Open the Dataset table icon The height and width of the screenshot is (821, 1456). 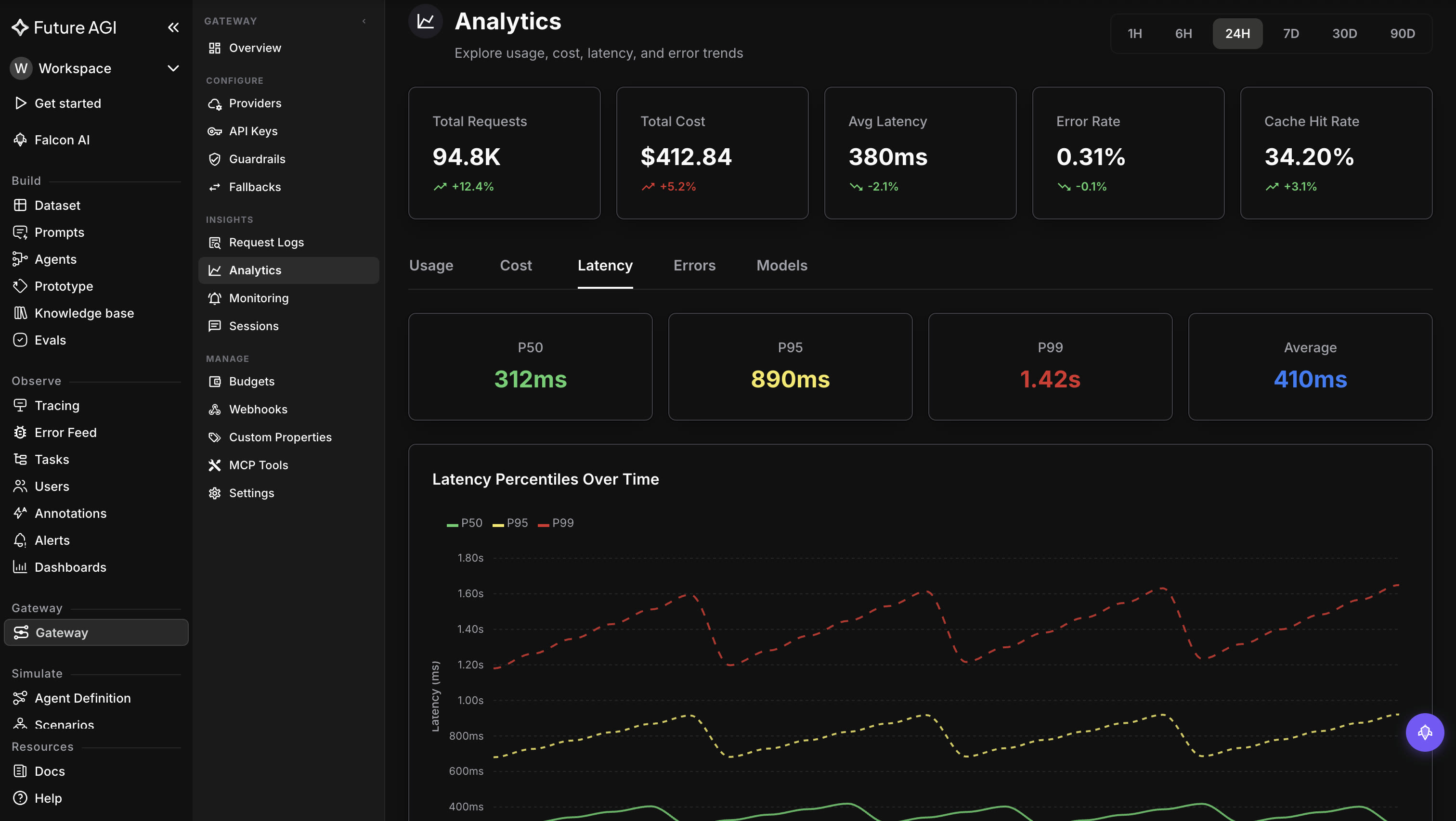point(20,205)
